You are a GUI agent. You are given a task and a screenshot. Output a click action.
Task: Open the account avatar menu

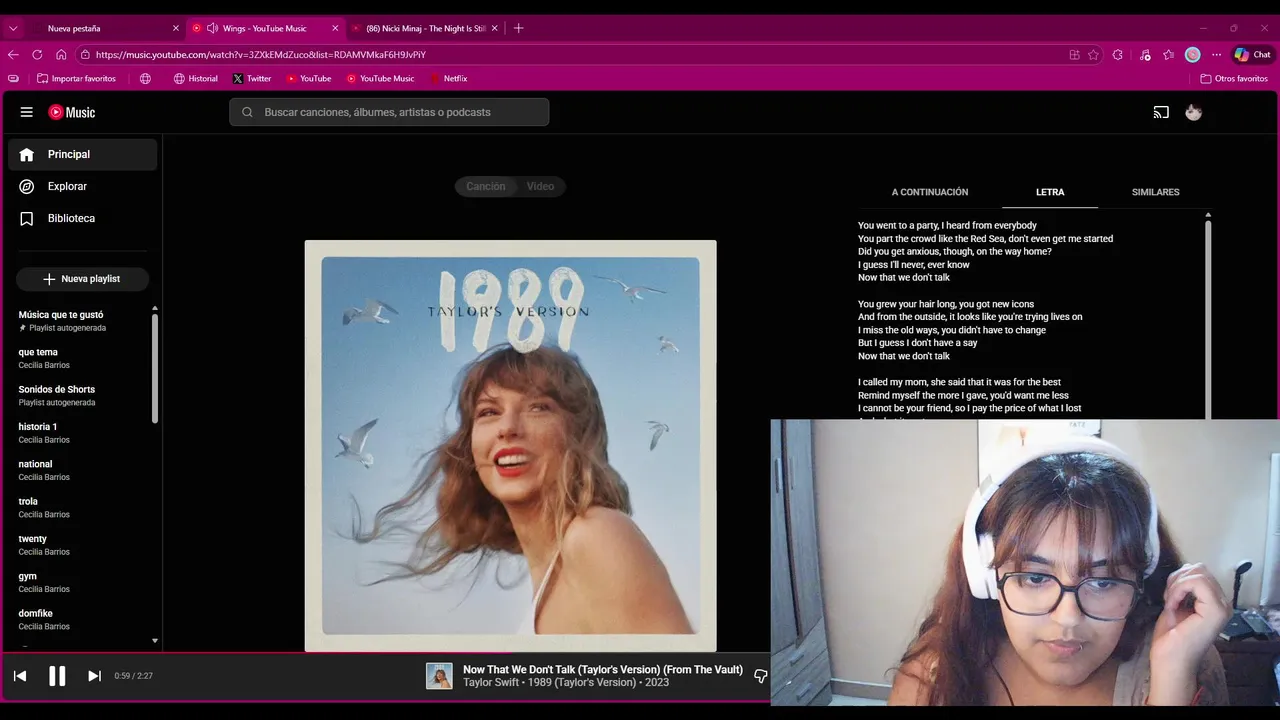pyautogui.click(x=1193, y=112)
